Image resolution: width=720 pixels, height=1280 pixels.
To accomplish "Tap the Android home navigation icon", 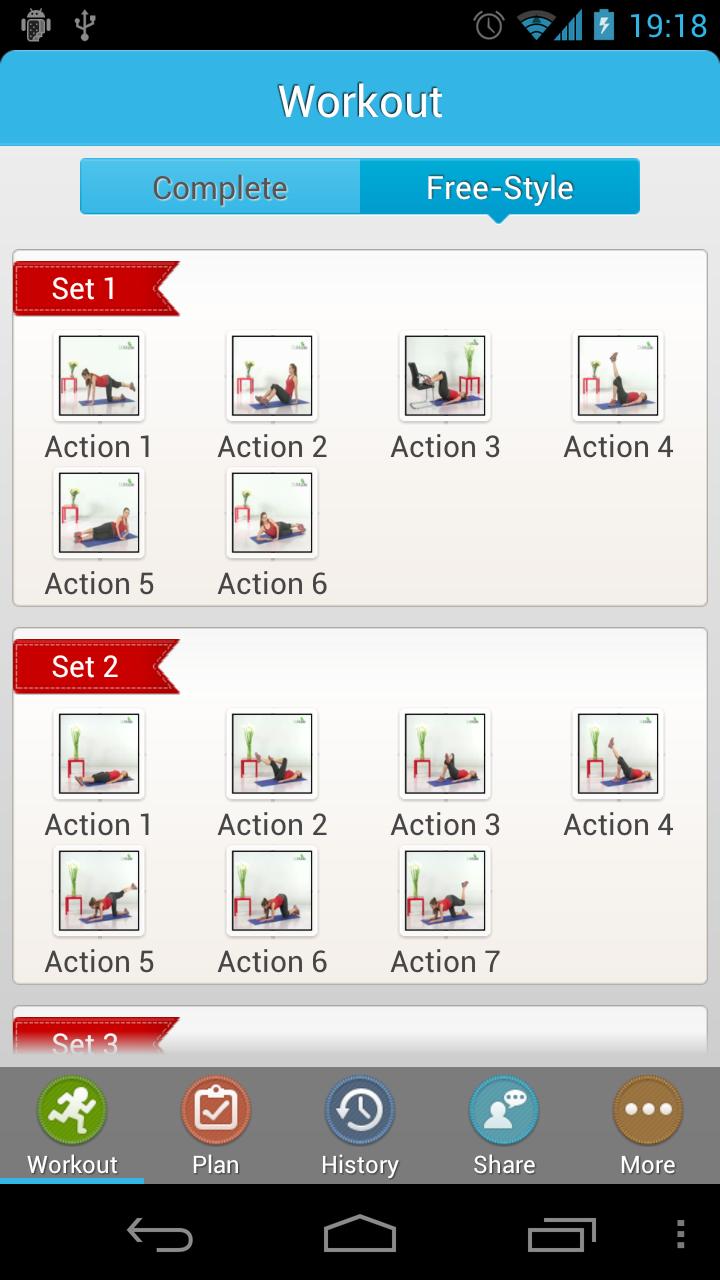I will click(360, 1234).
